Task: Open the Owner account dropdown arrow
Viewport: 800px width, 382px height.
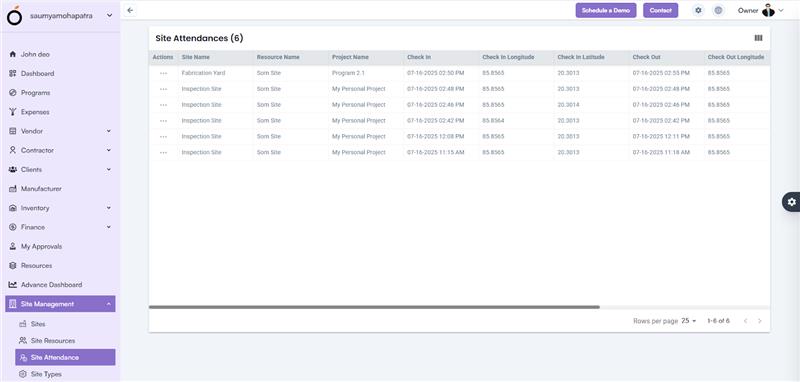Action: click(781, 10)
